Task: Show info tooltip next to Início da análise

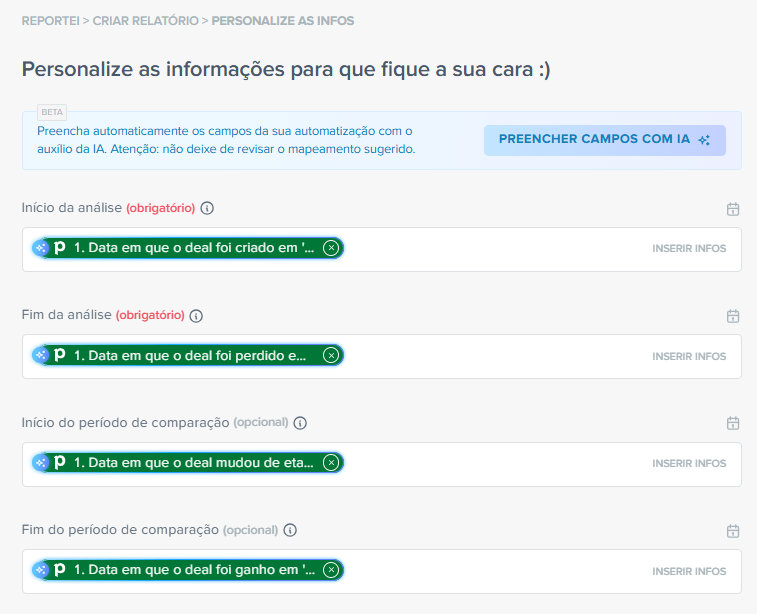Action: tap(207, 209)
